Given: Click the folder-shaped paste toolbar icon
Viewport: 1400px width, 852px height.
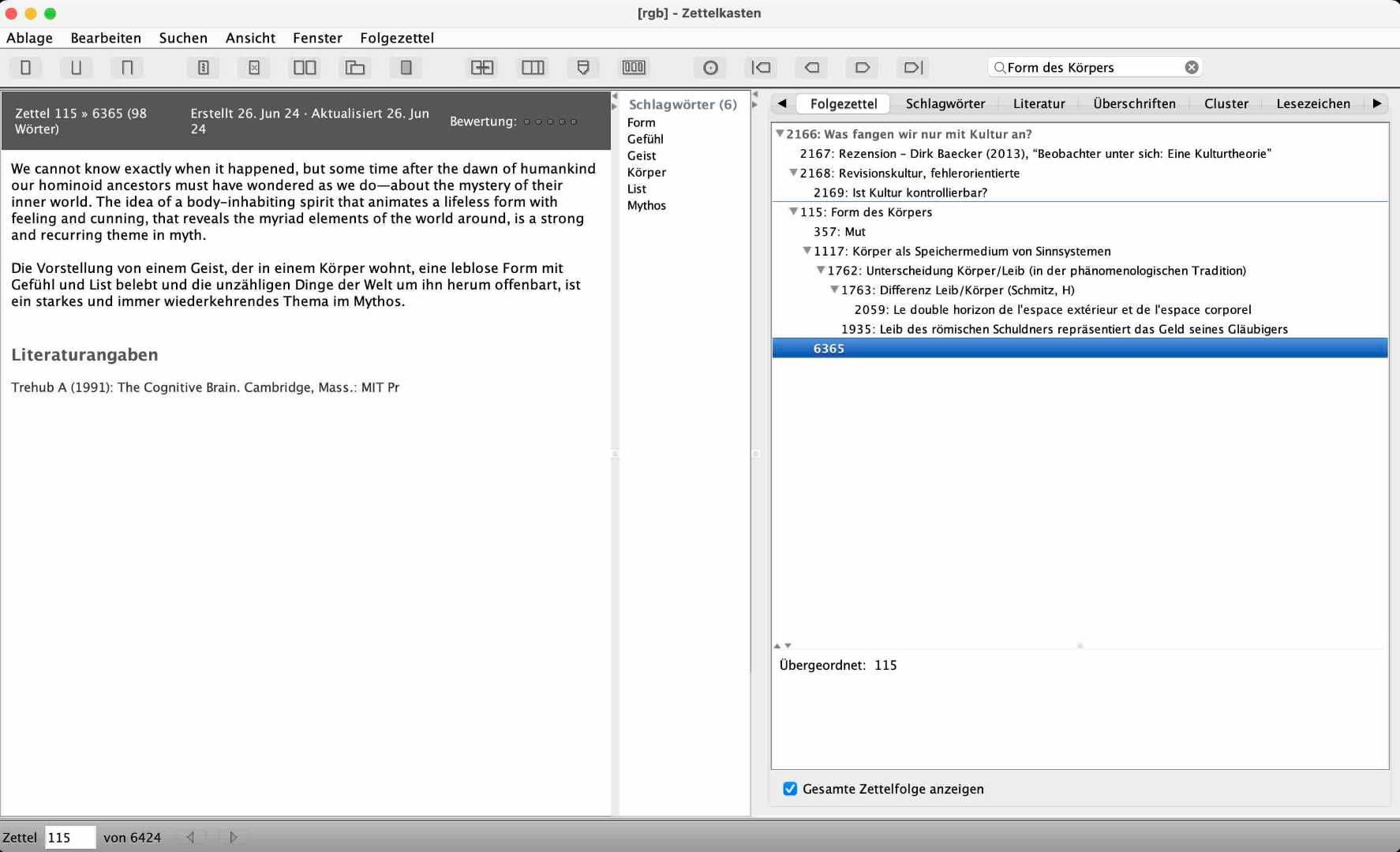Looking at the screenshot, I should click(x=355, y=68).
